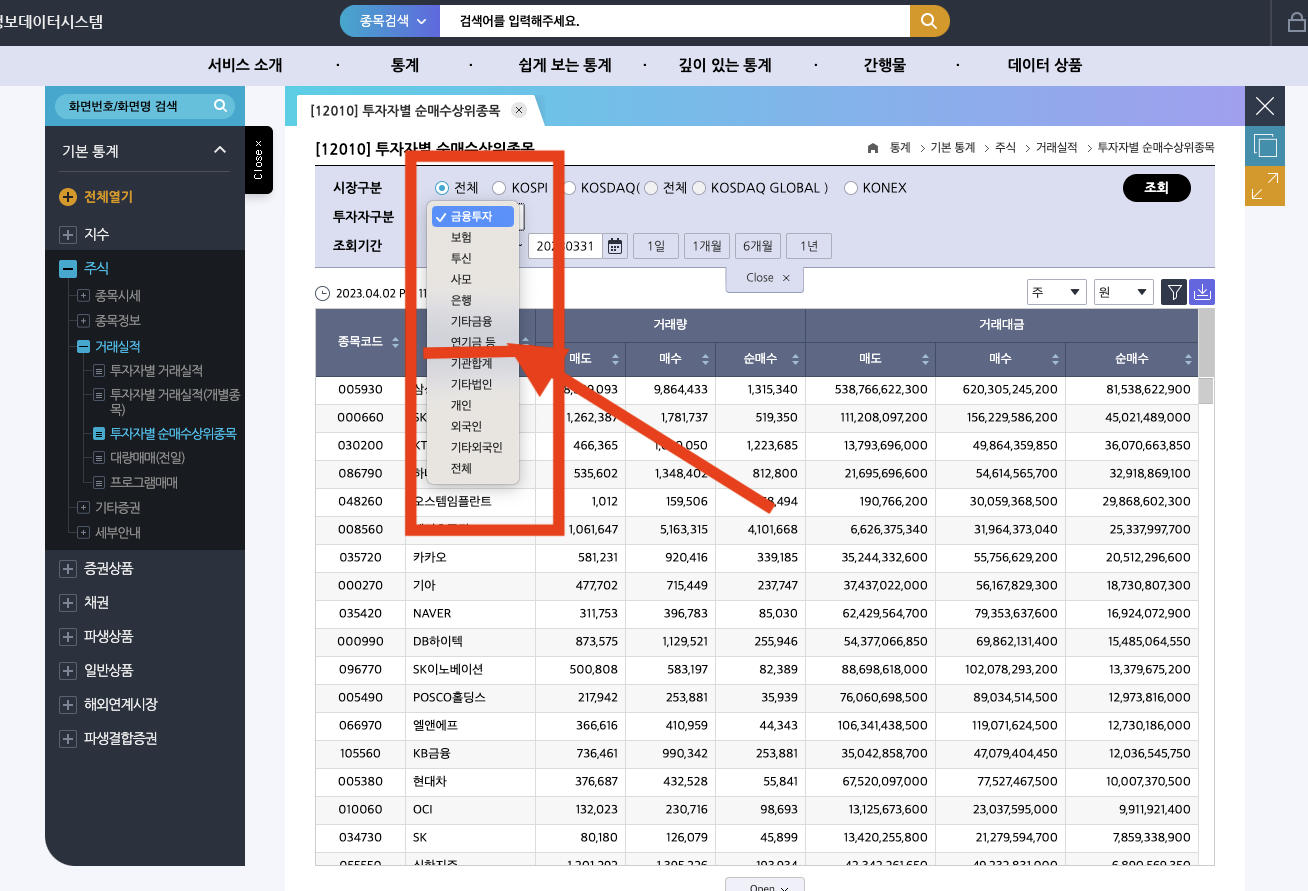Click the 카카오 row name cell

click(x=470, y=557)
